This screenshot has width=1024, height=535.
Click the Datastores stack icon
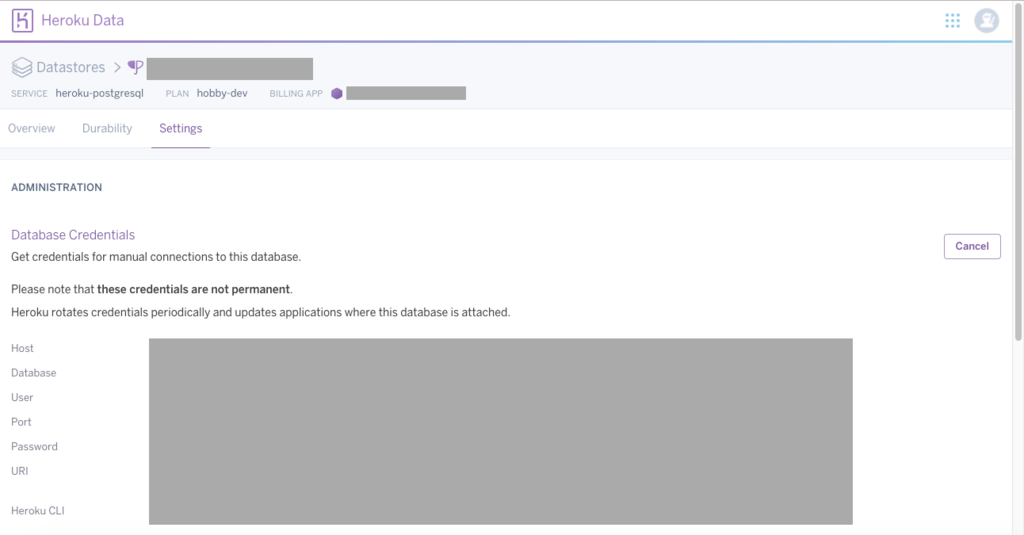pos(22,67)
